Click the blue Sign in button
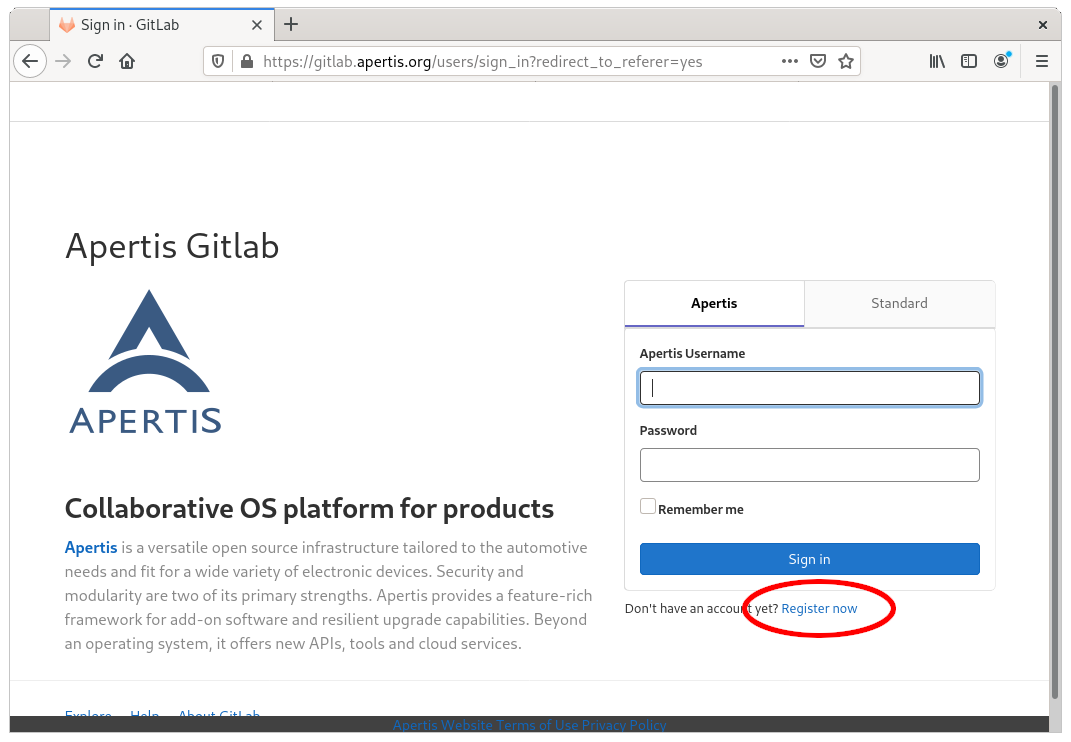The height and width of the screenshot is (742, 1071). pyautogui.click(x=809, y=559)
